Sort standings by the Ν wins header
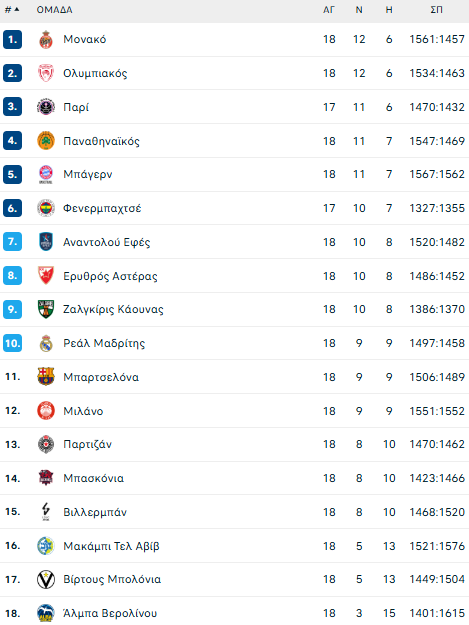Screen dimensions: 469x625 359,10
